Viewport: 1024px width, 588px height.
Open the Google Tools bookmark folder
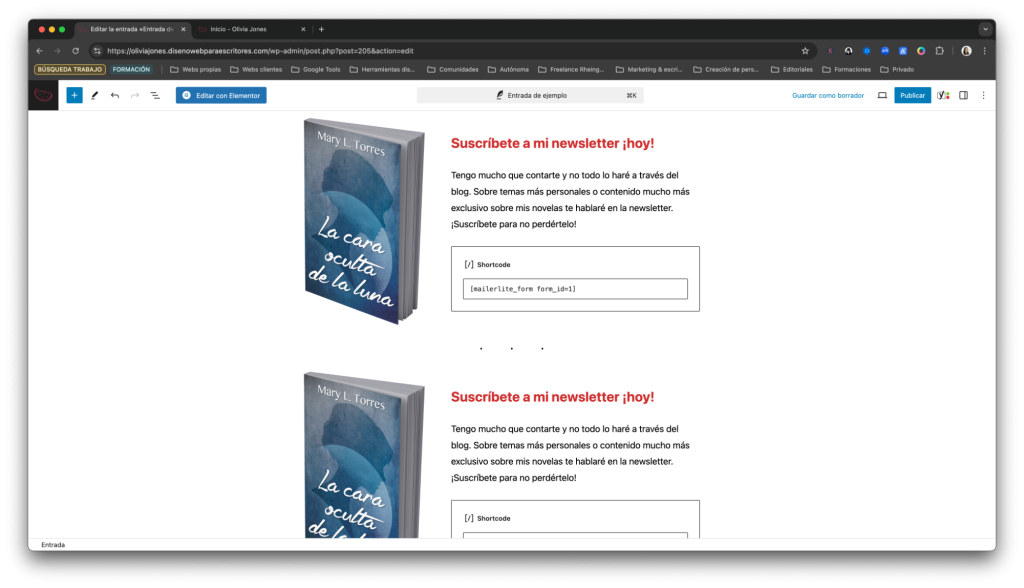pyautogui.click(x=315, y=69)
